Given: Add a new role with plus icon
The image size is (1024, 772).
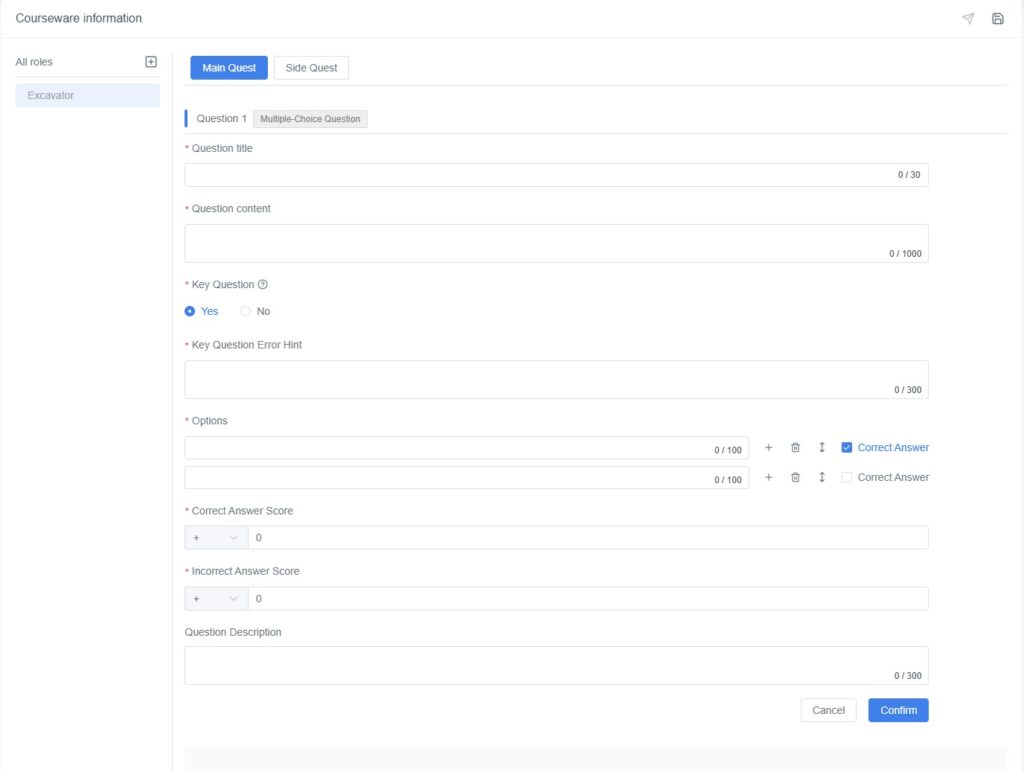Looking at the screenshot, I should tap(151, 62).
